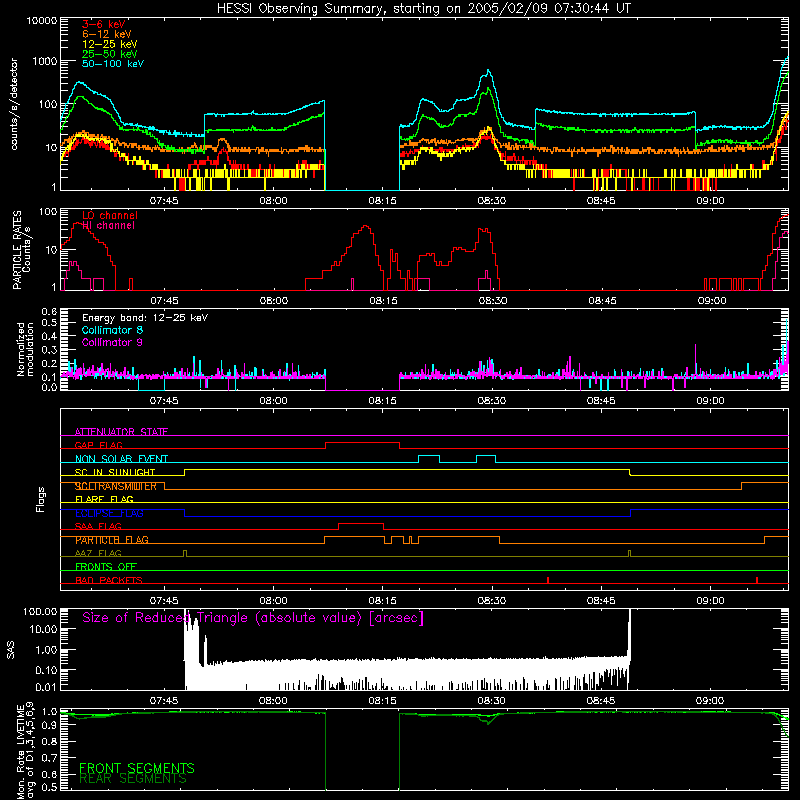
Task: Click the raised GAP FLAG segment near 08:10
Action: point(362,443)
